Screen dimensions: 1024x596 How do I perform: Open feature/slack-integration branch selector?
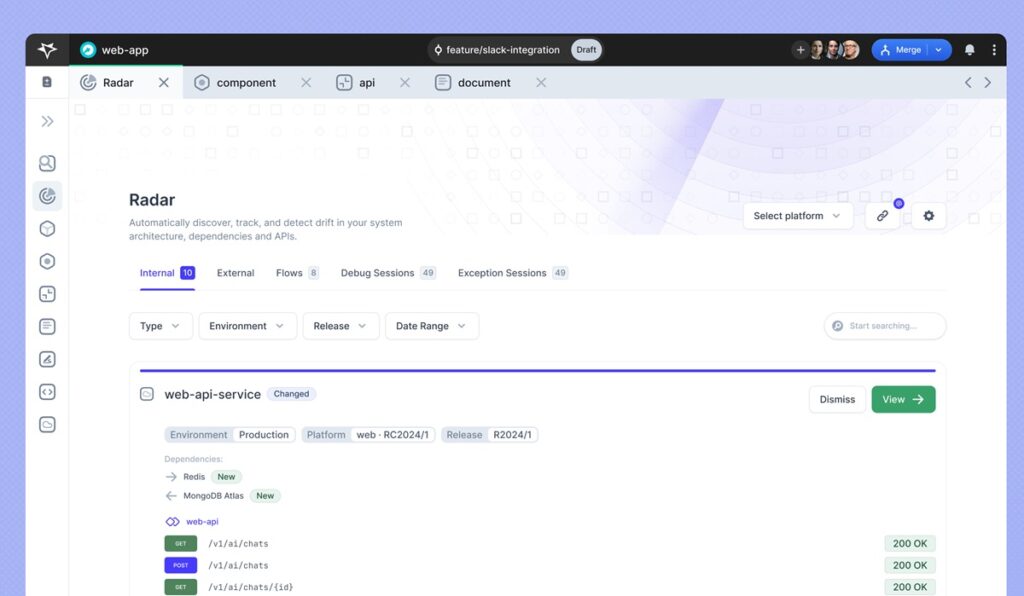(x=497, y=50)
